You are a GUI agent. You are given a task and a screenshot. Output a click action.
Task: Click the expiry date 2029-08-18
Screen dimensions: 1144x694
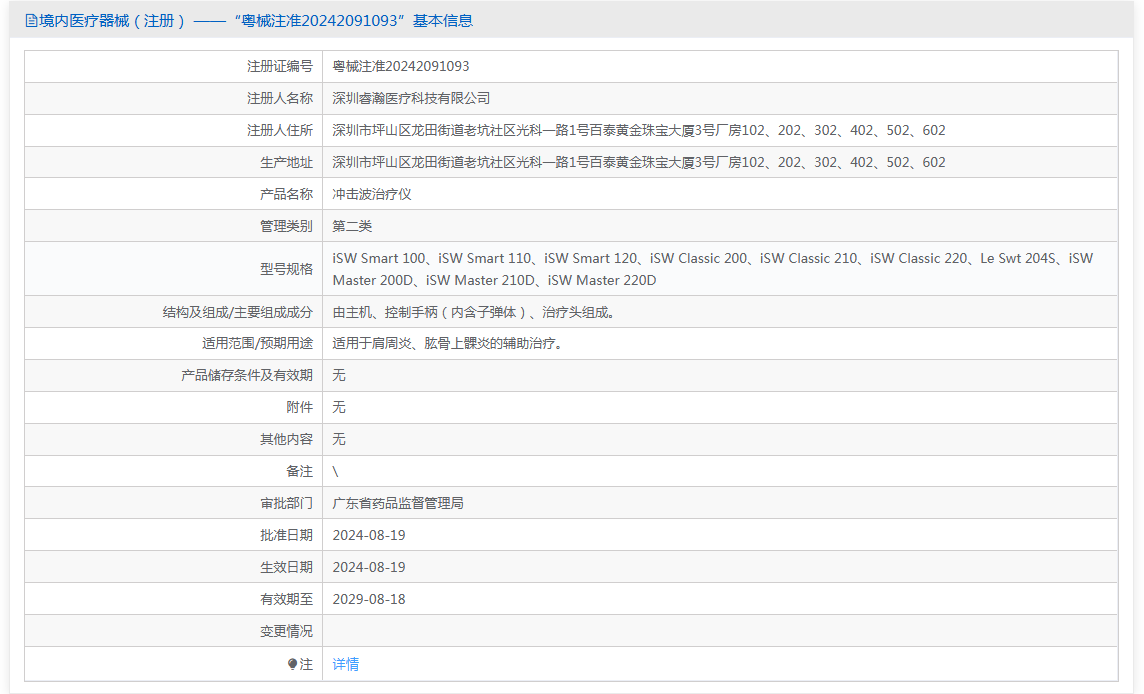pos(369,600)
